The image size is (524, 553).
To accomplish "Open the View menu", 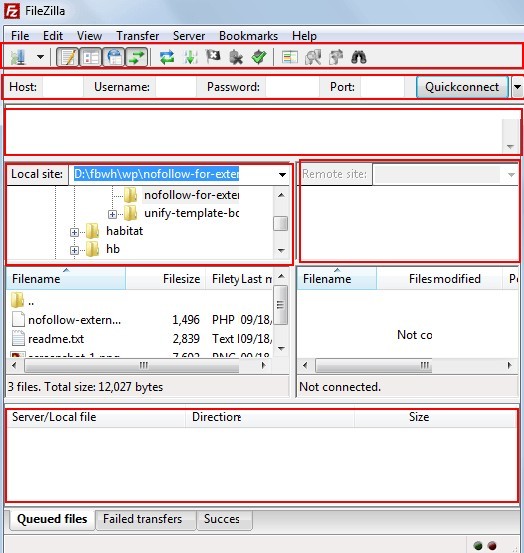I will click(90, 36).
